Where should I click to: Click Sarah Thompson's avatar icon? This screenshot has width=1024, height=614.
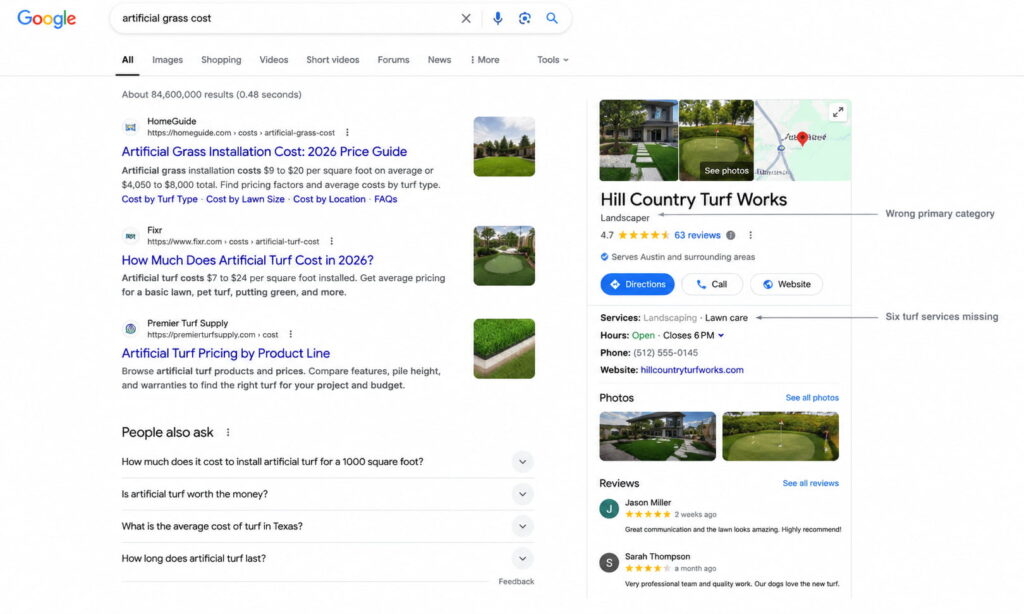pyautogui.click(x=609, y=562)
